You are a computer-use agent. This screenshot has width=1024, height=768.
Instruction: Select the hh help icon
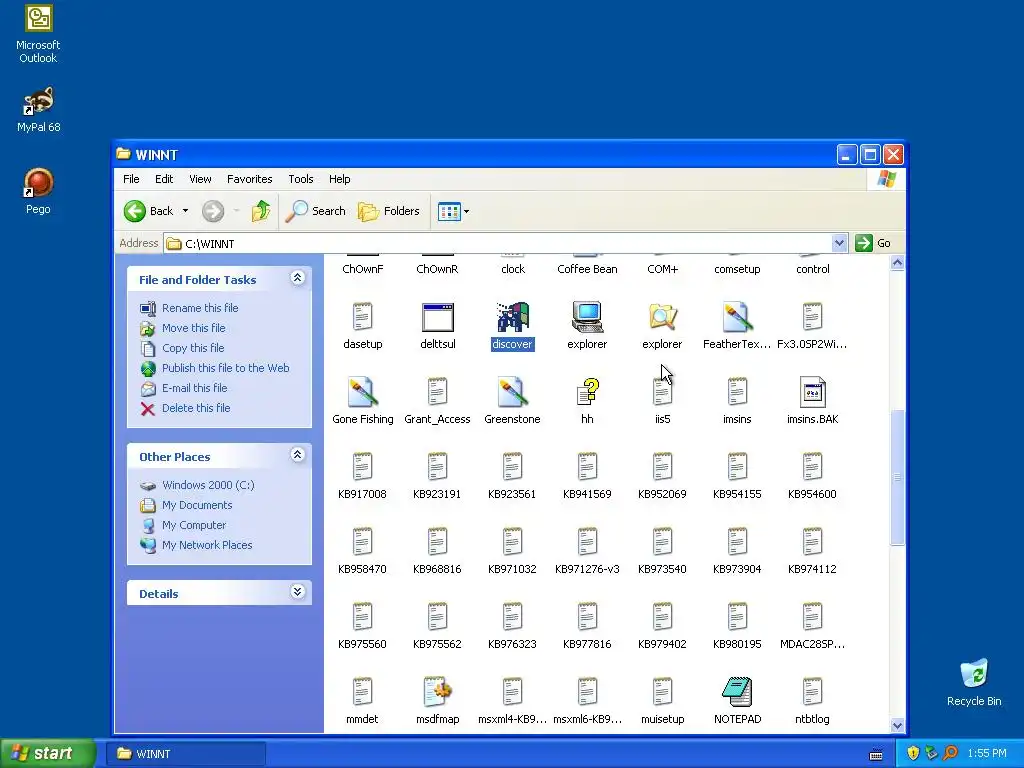587,392
